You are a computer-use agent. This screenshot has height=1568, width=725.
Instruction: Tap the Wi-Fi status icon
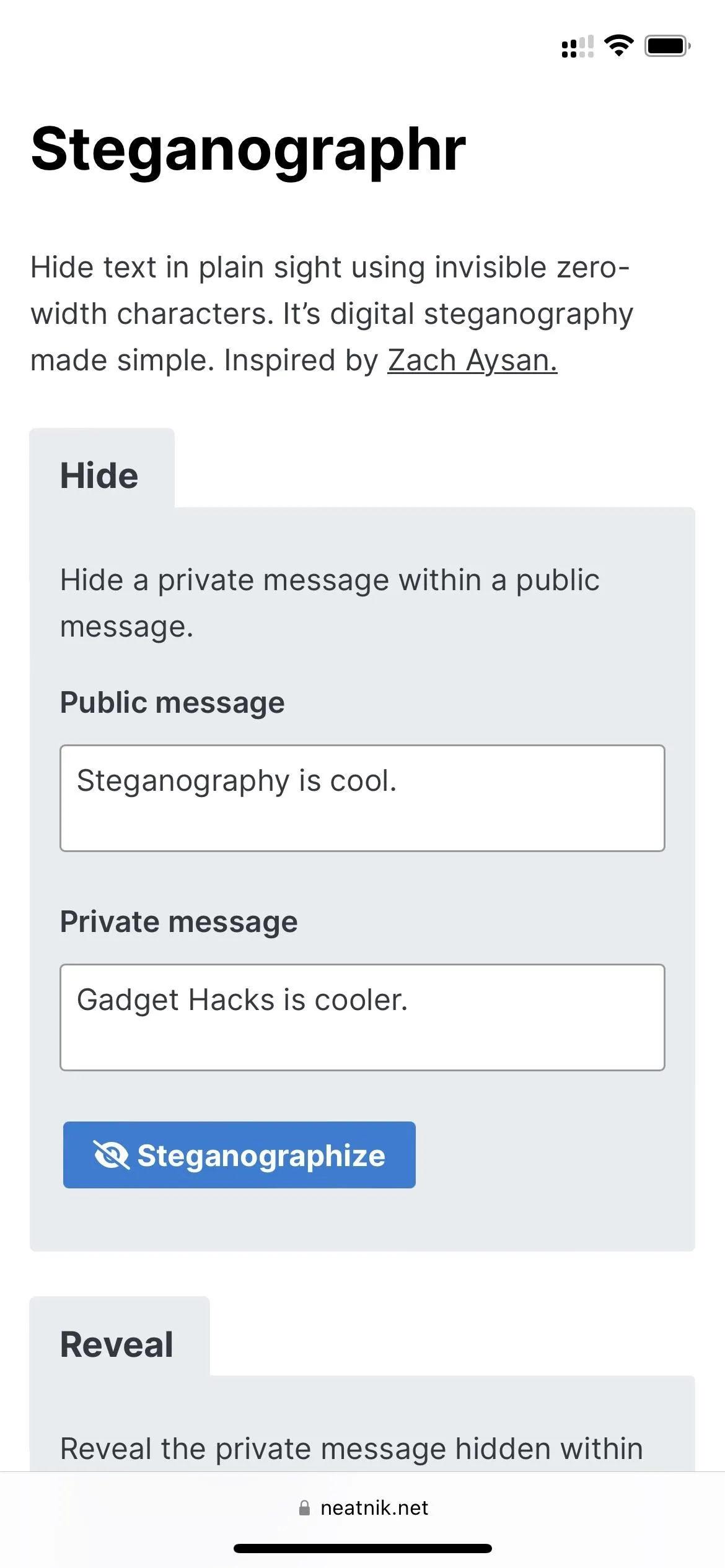click(x=618, y=46)
